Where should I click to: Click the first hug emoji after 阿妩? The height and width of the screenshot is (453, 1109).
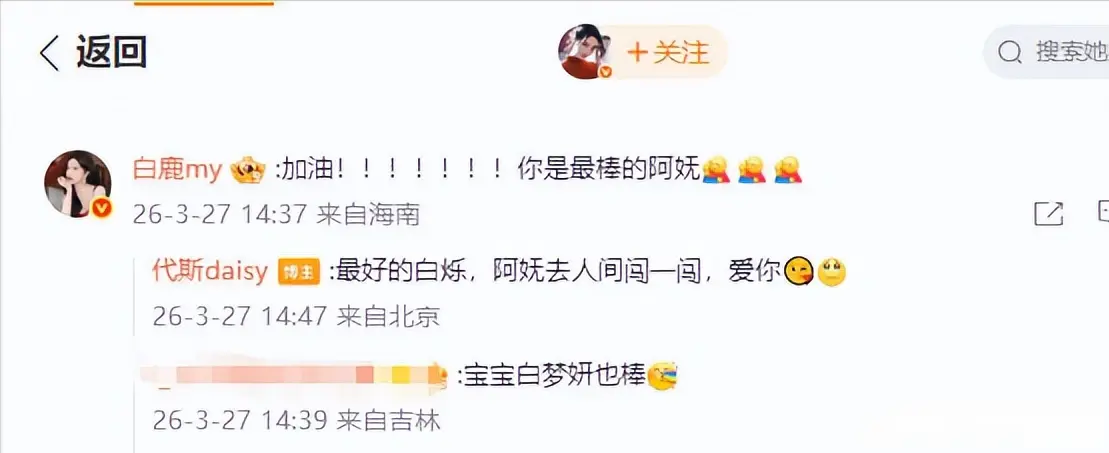pyautogui.click(x=716, y=170)
